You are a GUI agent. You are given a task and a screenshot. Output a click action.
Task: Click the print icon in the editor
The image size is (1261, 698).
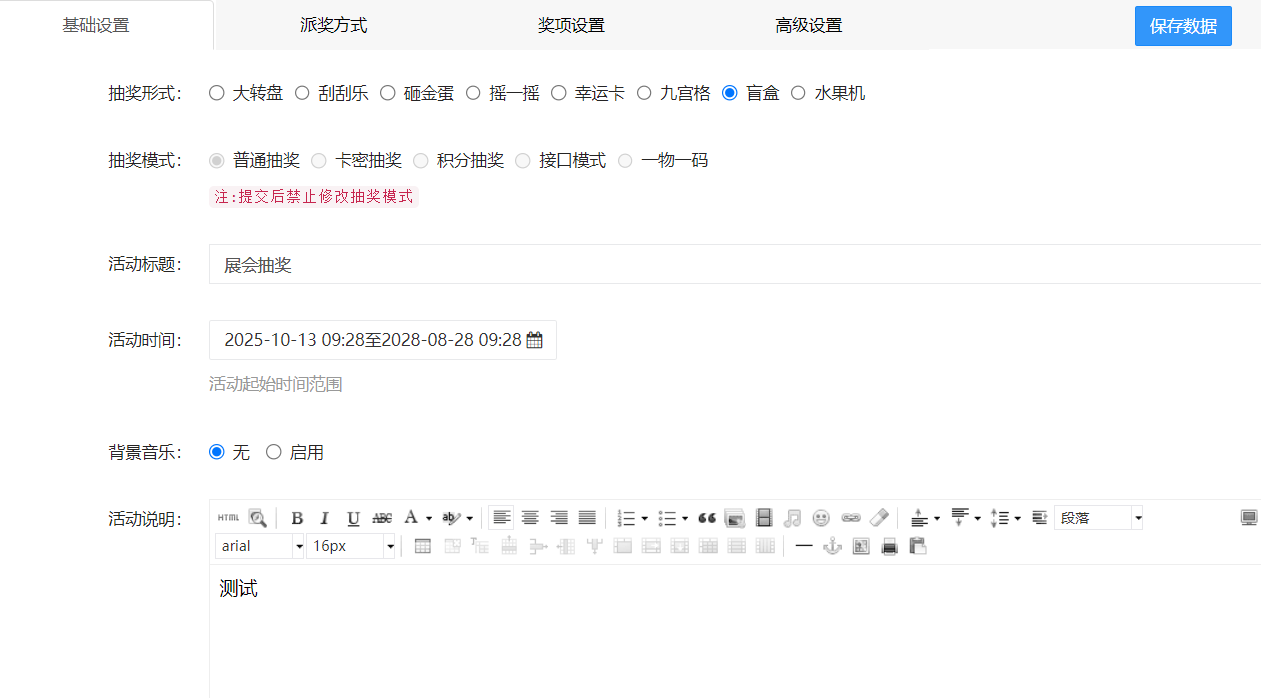point(889,546)
